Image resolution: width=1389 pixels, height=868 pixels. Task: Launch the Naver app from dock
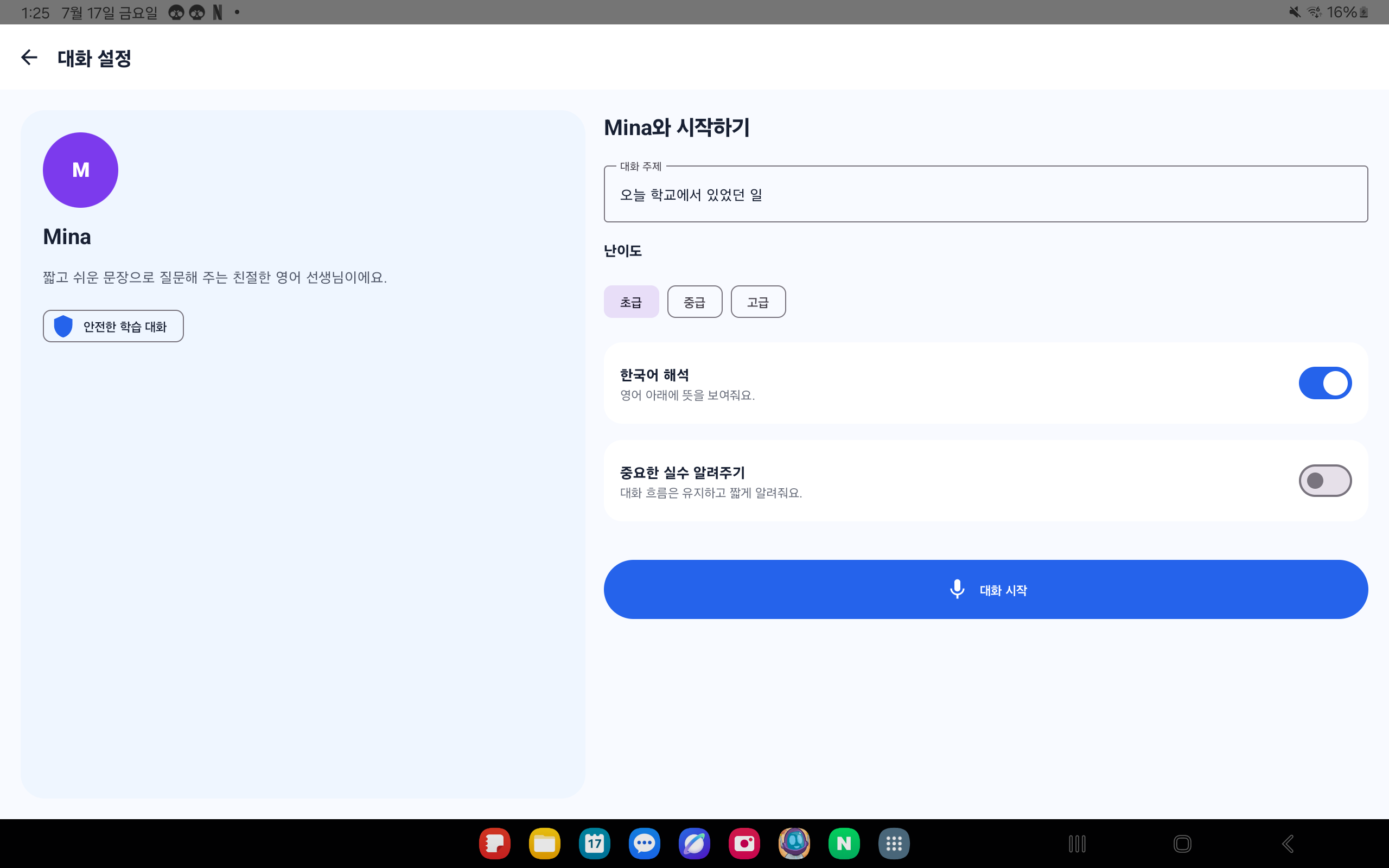pos(844,843)
